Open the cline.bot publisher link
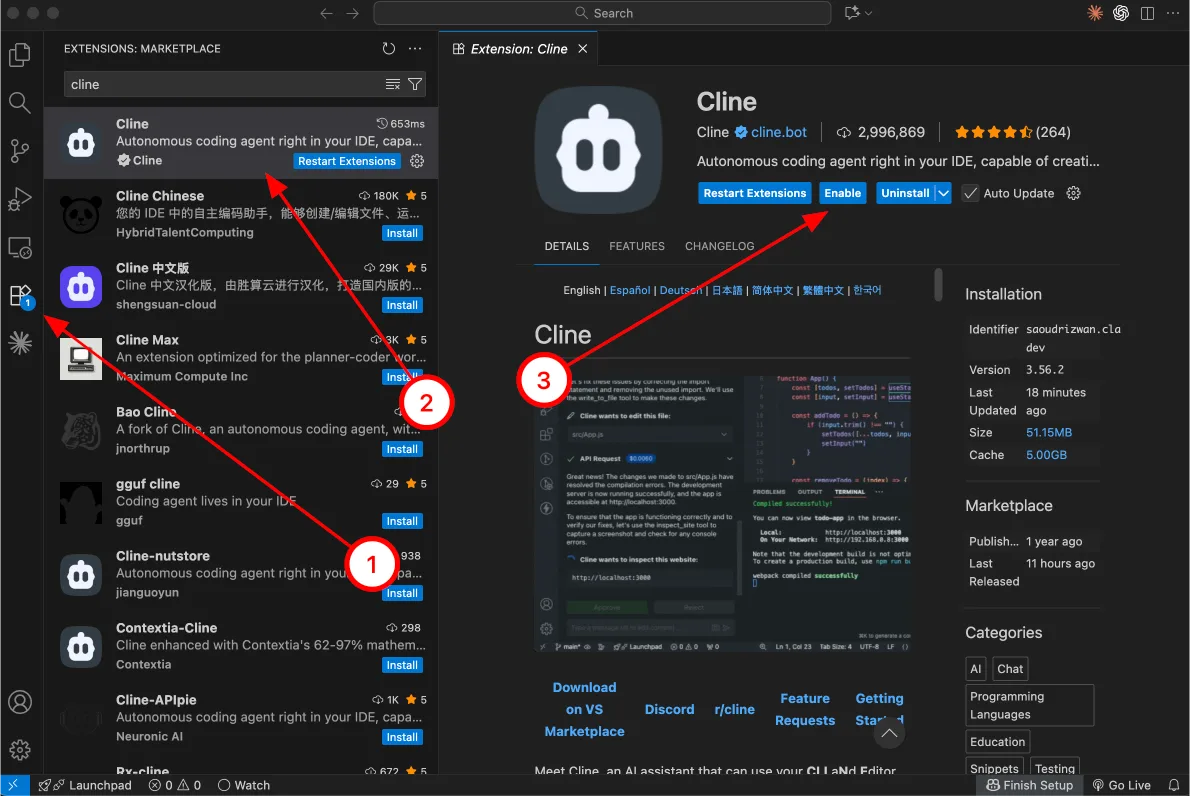1190x796 pixels. point(778,132)
